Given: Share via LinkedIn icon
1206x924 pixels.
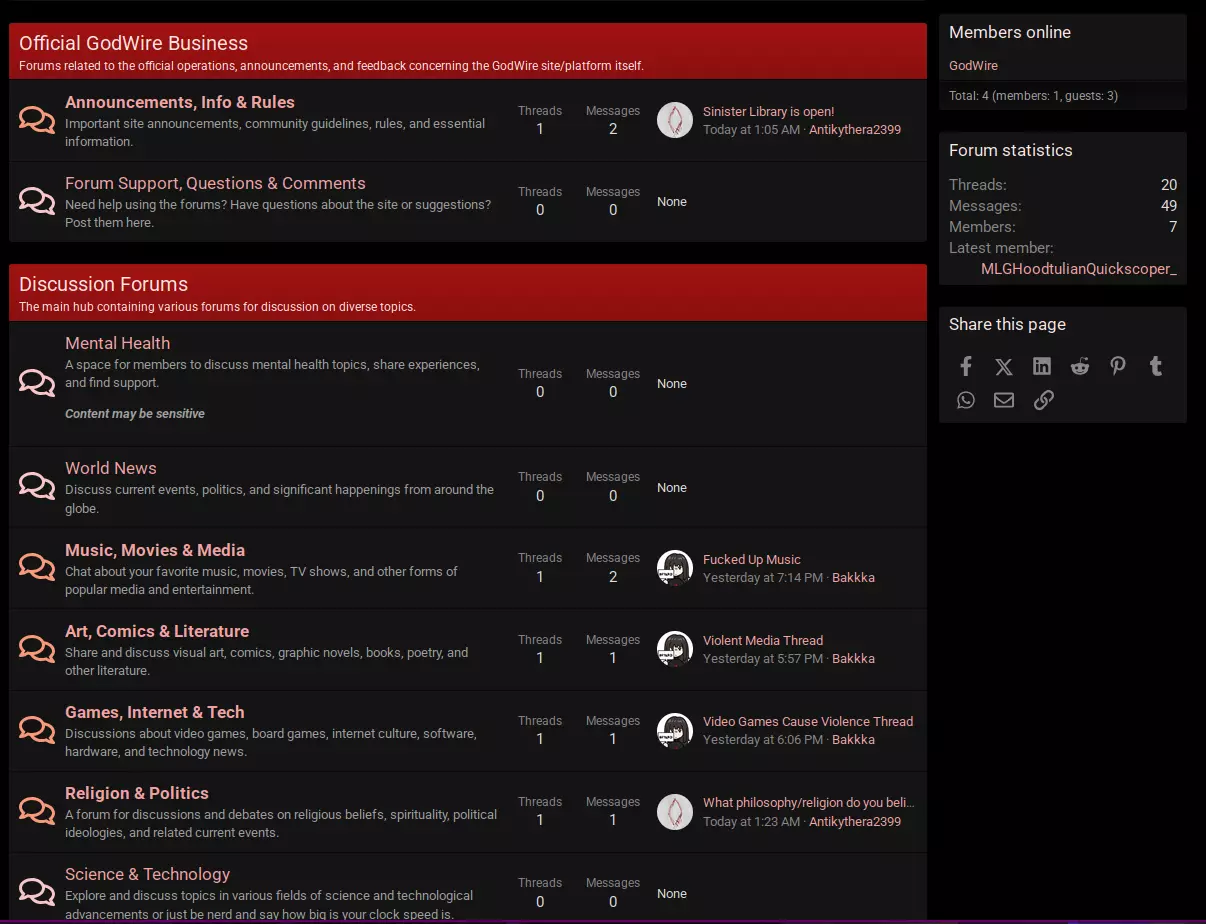Looking at the screenshot, I should tap(1042, 366).
